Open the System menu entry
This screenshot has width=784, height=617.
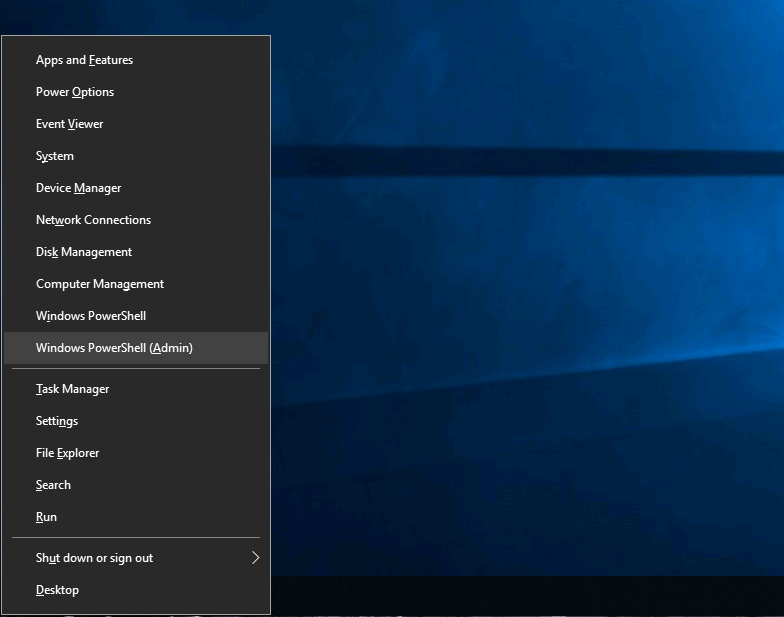pos(136,156)
